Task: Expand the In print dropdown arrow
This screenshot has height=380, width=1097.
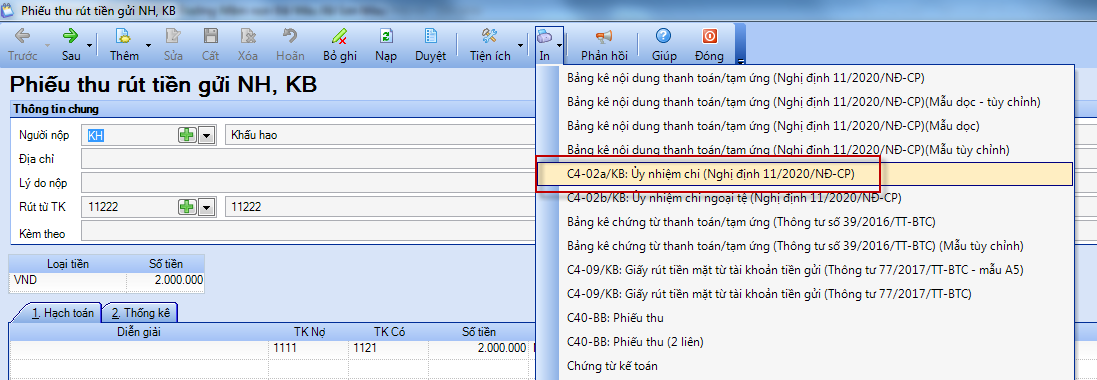Action: point(559,45)
